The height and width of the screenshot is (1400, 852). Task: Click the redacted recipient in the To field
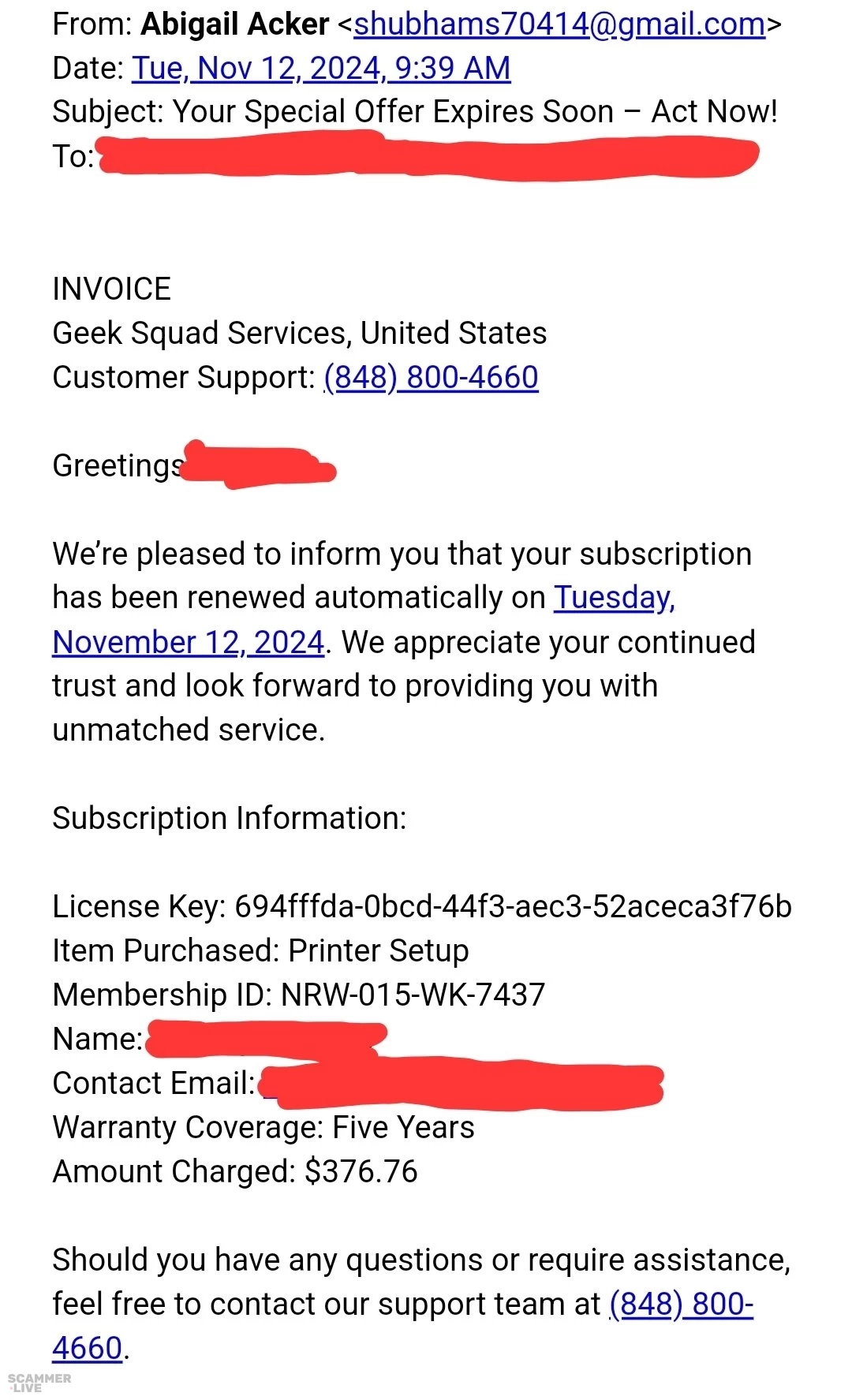[x=430, y=156]
